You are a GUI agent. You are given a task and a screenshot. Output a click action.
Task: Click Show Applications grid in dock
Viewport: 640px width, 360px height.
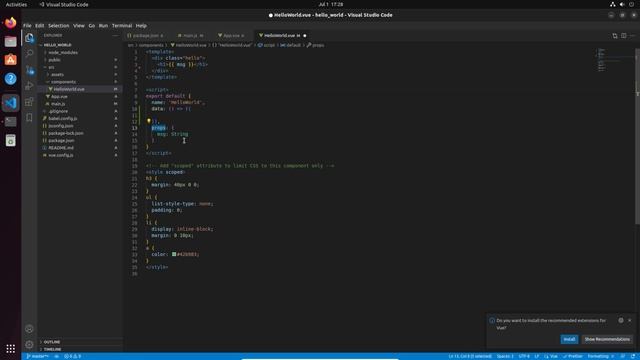coord(11,349)
